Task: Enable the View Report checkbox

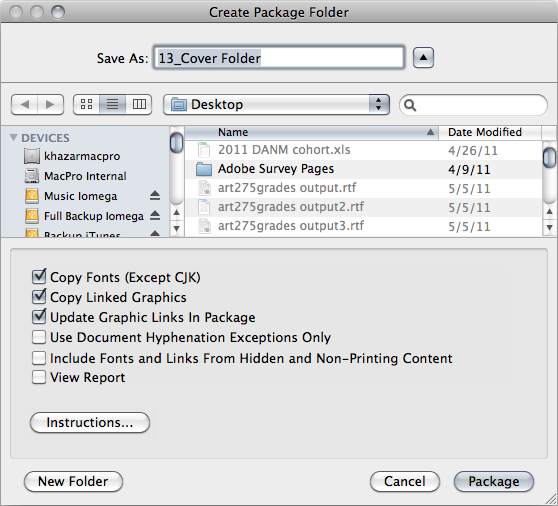Action: point(39,377)
